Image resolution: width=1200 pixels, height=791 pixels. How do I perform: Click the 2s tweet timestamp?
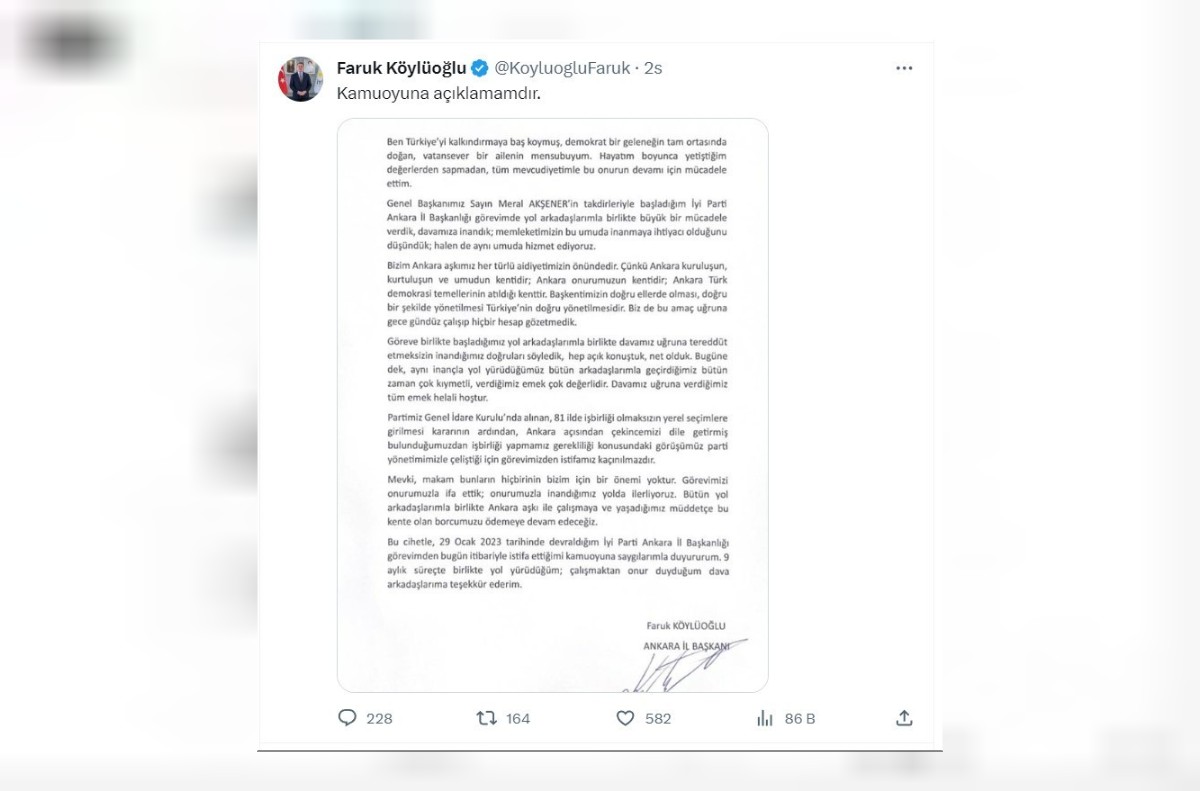(x=653, y=68)
